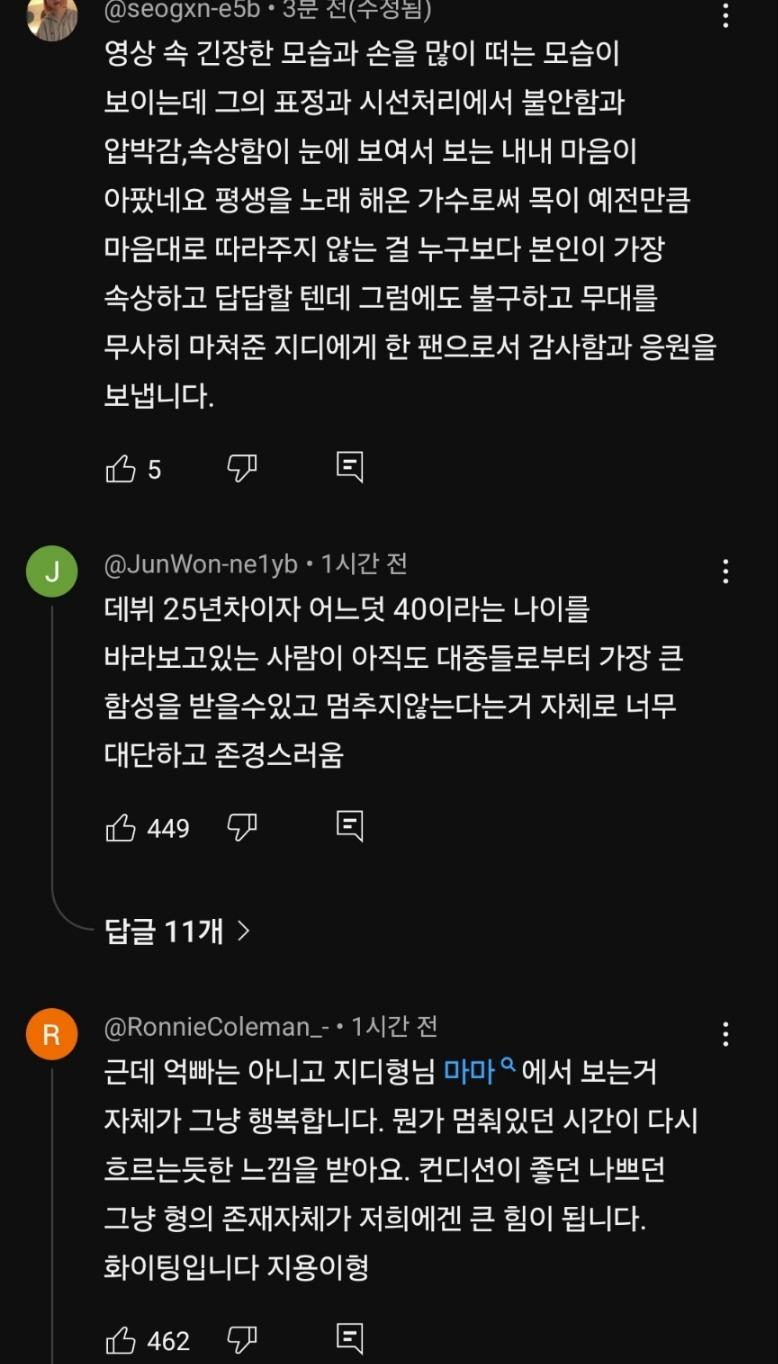Open @JunWon-ne1yb channel from username
Screen dimensions: 778x1364
201,565
